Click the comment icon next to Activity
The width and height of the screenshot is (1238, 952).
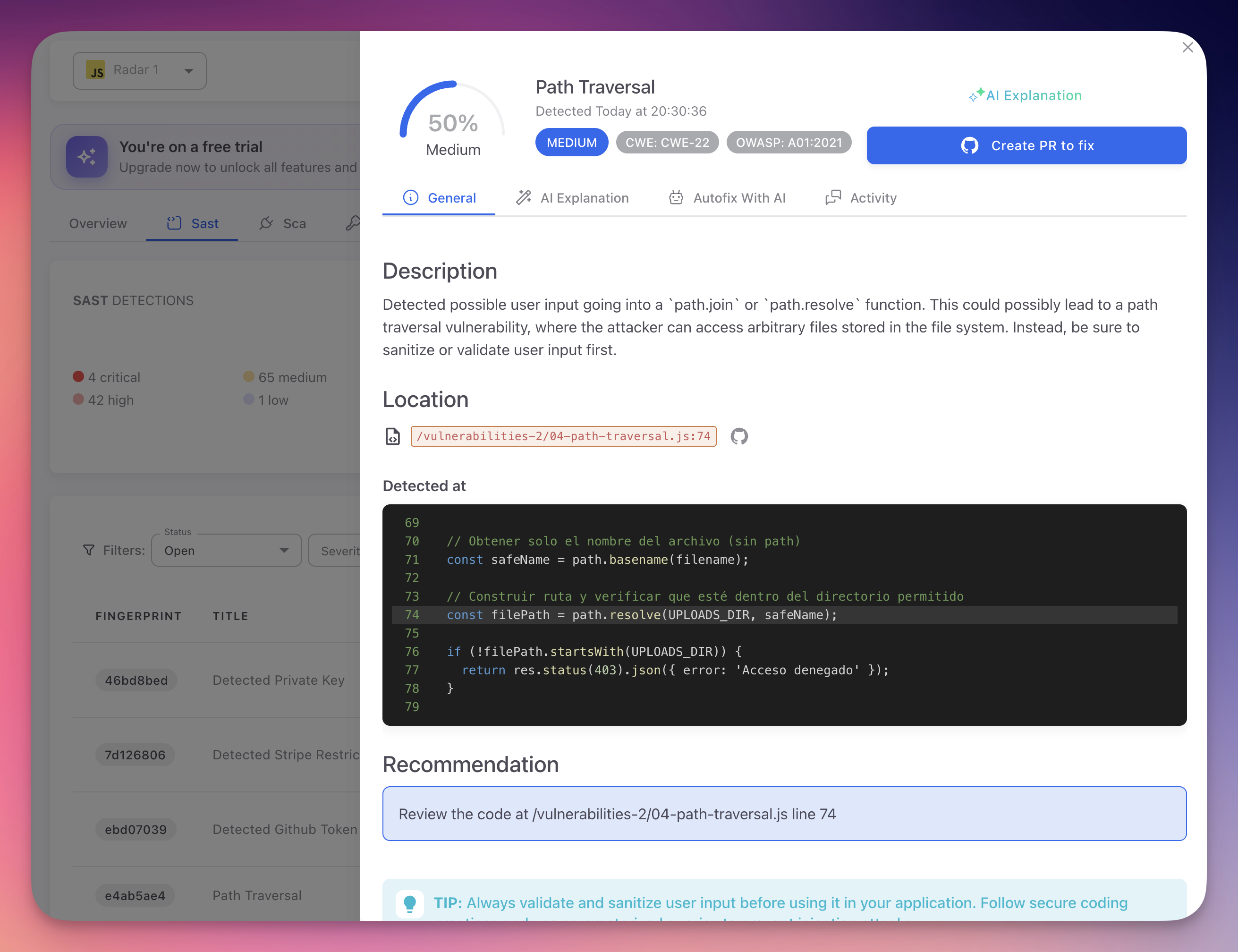[832, 198]
